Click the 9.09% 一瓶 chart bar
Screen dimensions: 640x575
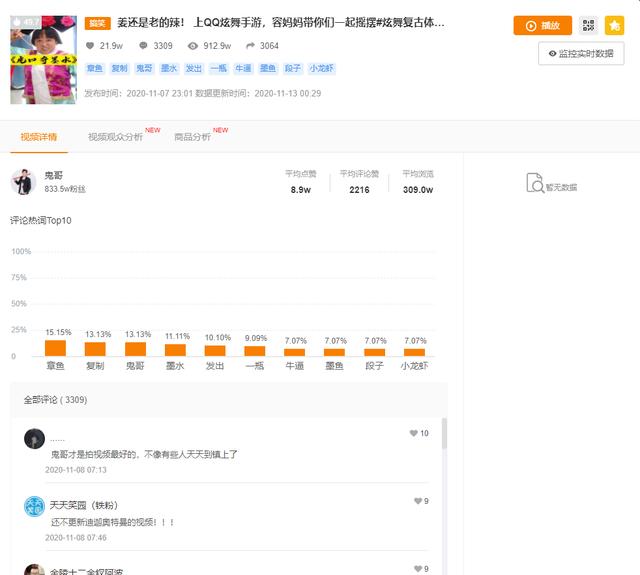255,351
